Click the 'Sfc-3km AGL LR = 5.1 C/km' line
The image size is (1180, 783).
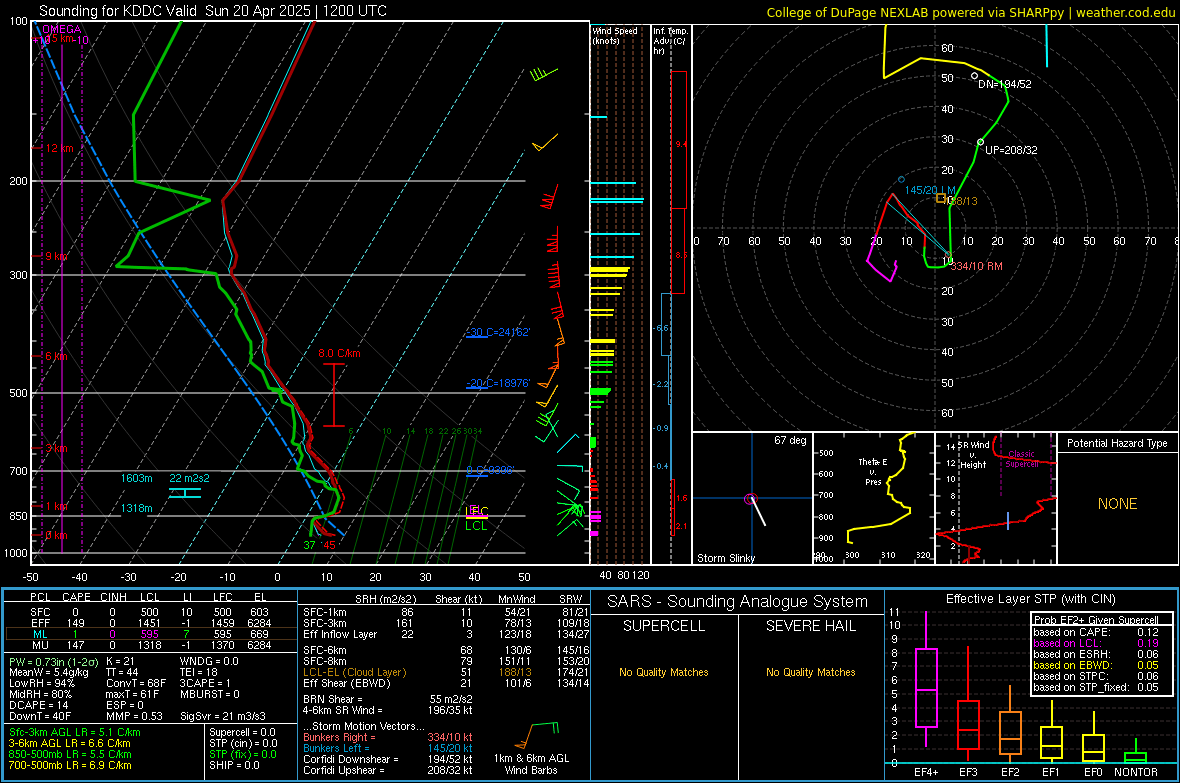[75, 733]
